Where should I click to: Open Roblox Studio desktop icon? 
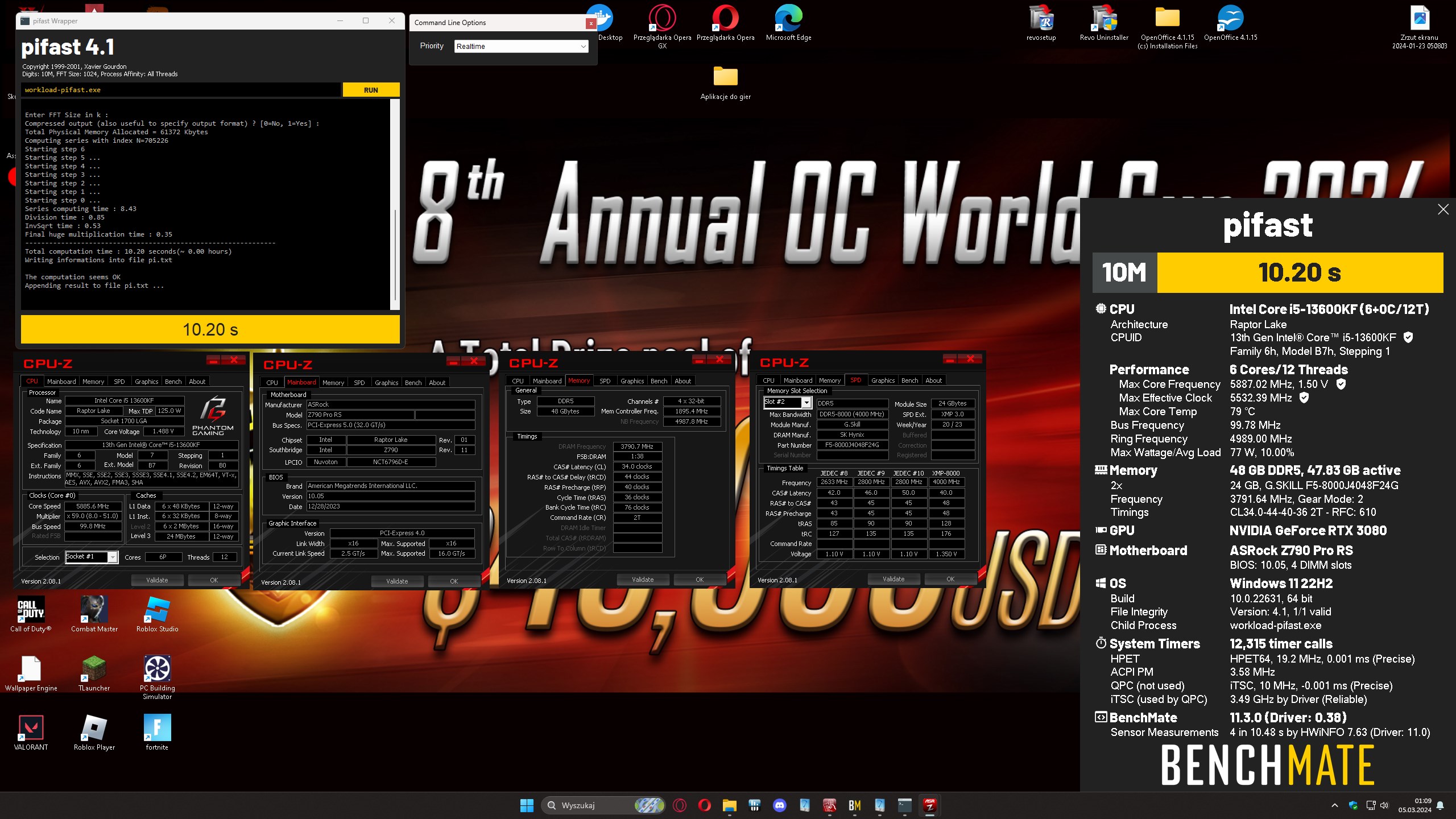[158, 613]
